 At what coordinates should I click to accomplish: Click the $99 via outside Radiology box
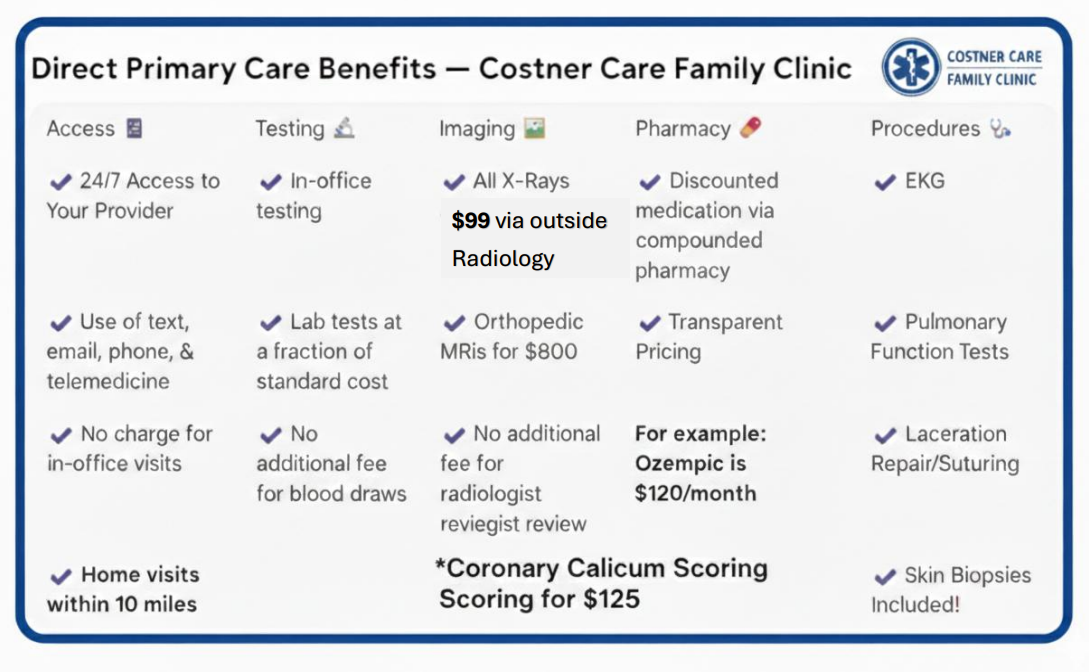point(529,239)
